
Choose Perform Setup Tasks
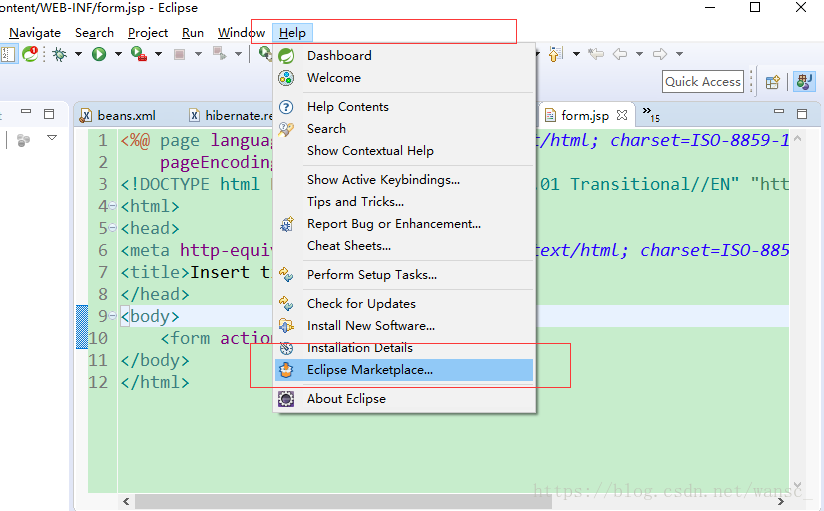coord(404,275)
